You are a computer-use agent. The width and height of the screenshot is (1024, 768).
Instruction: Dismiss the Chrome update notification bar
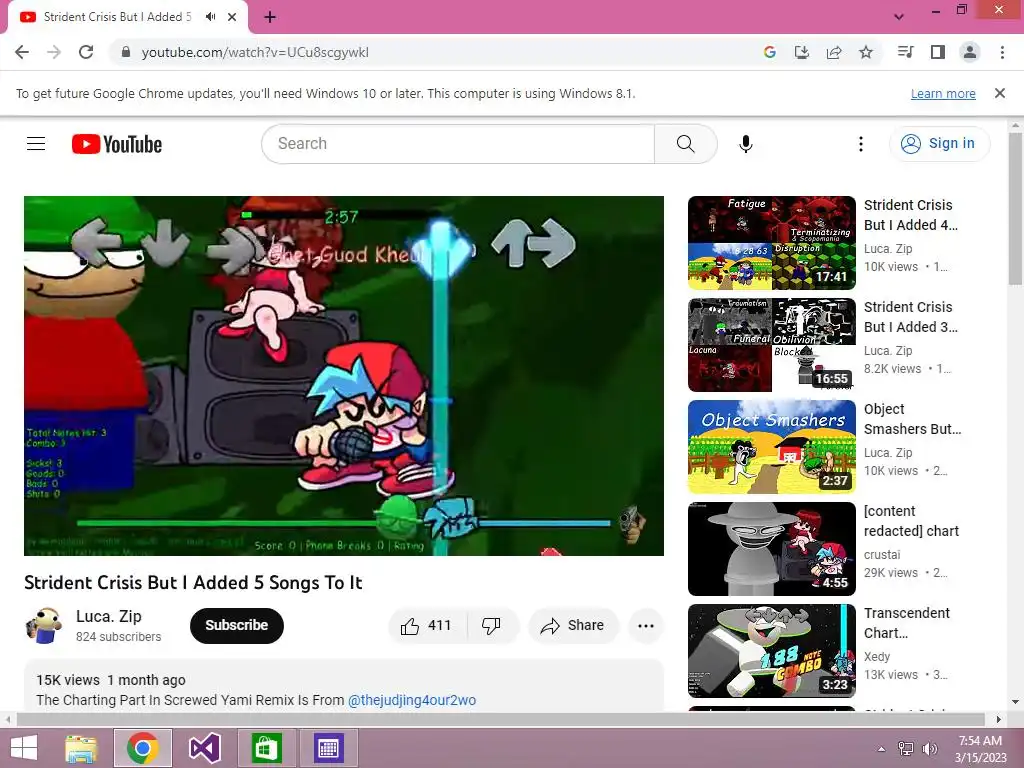(1000, 93)
